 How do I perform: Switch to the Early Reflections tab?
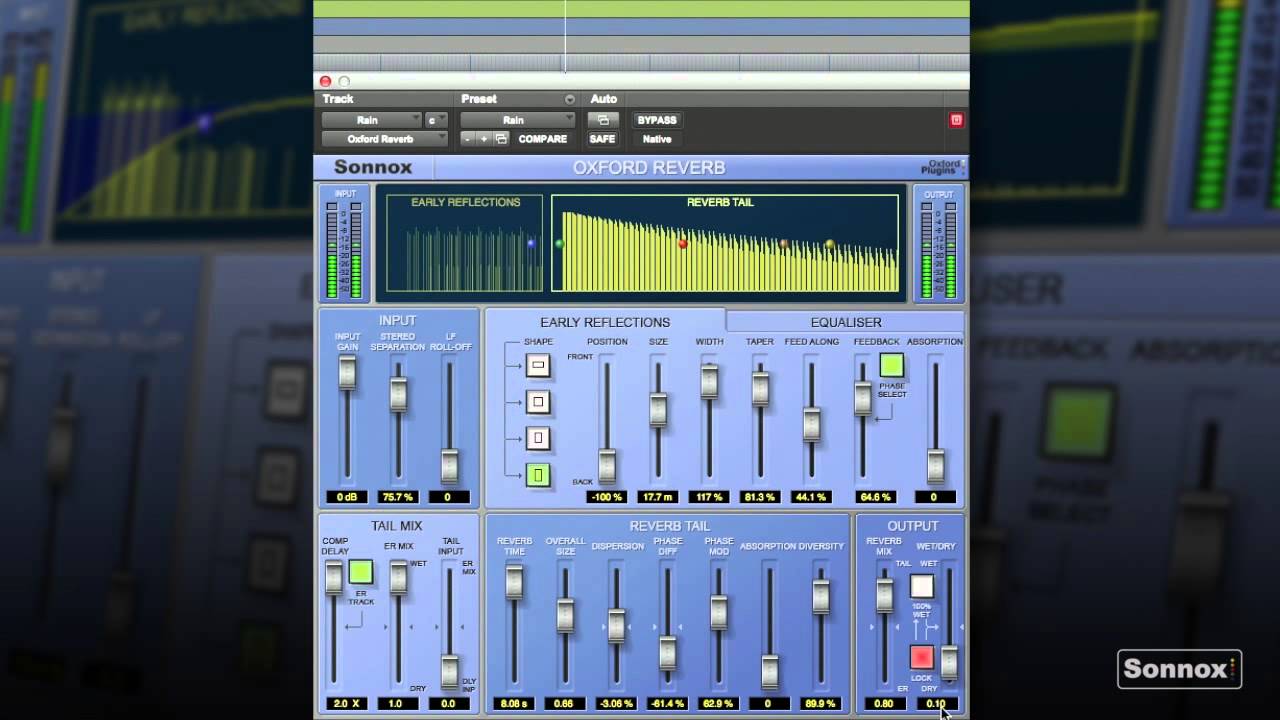tap(605, 322)
